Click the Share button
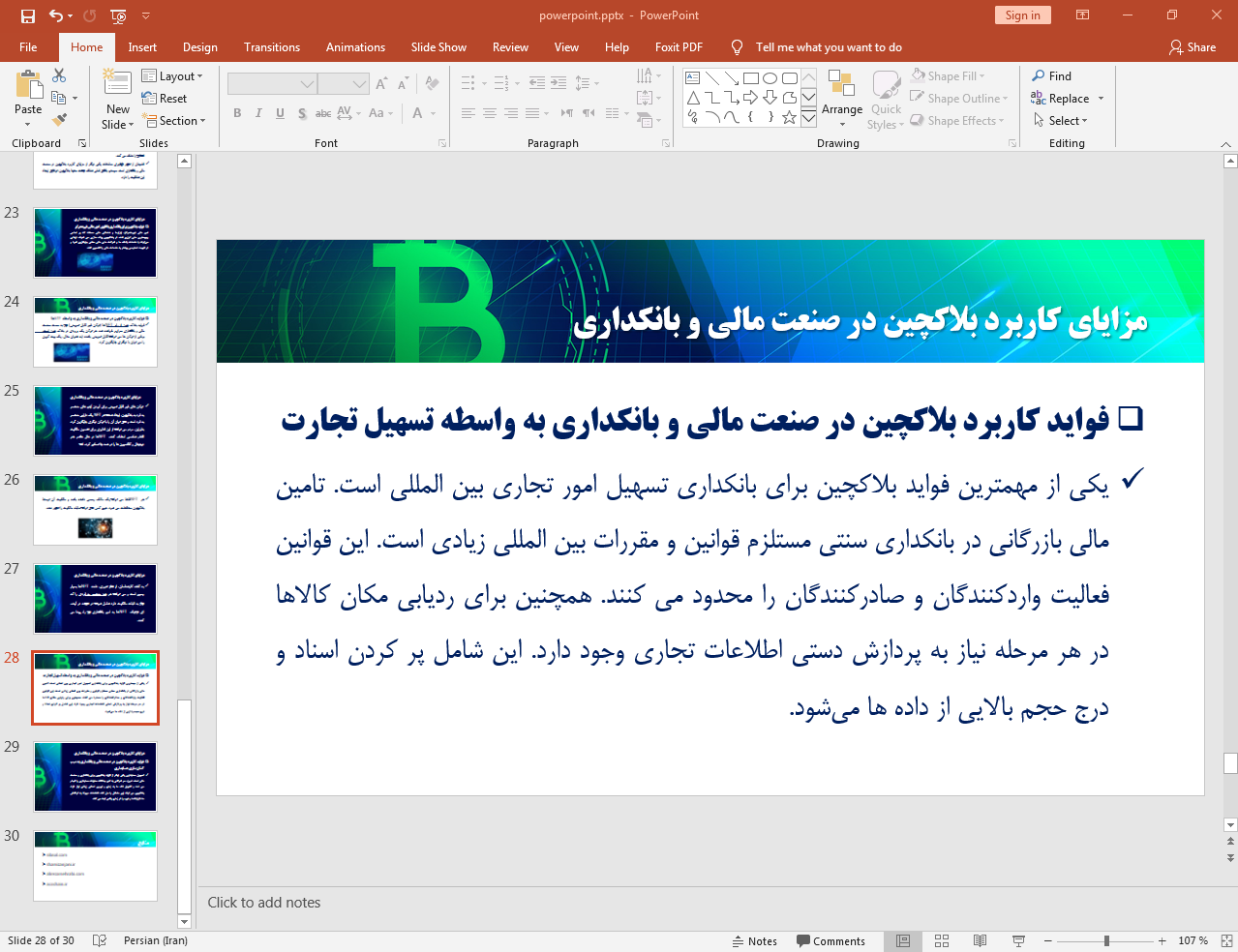Screen dimensions: 1238x952 coord(1193,46)
